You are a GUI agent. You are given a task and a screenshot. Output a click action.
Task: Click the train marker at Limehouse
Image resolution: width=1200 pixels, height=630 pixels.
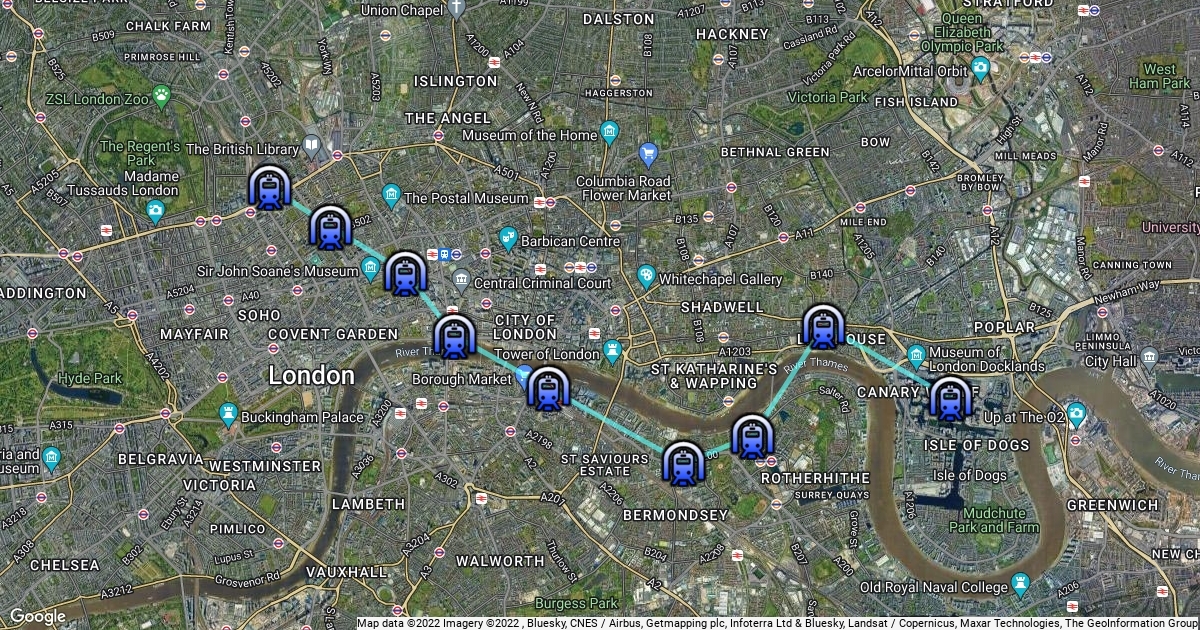tap(823, 327)
